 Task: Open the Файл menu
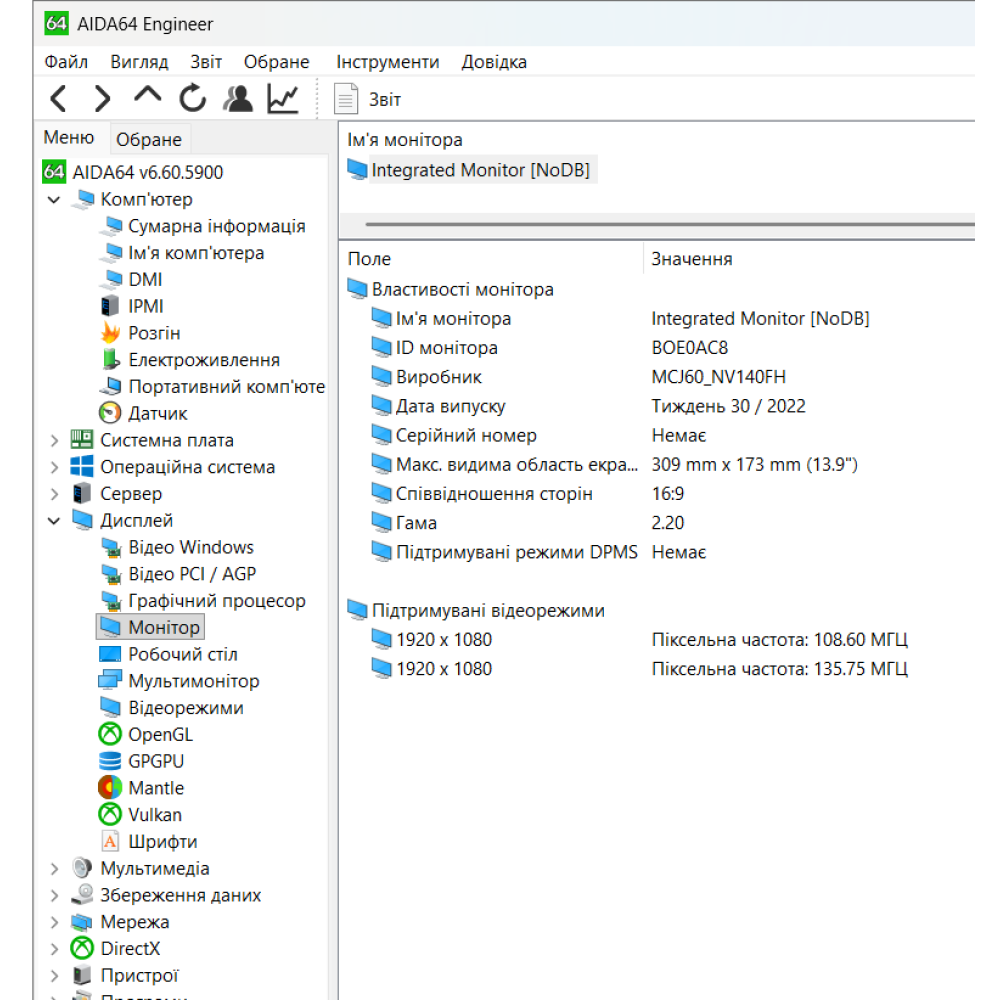[65, 61]
